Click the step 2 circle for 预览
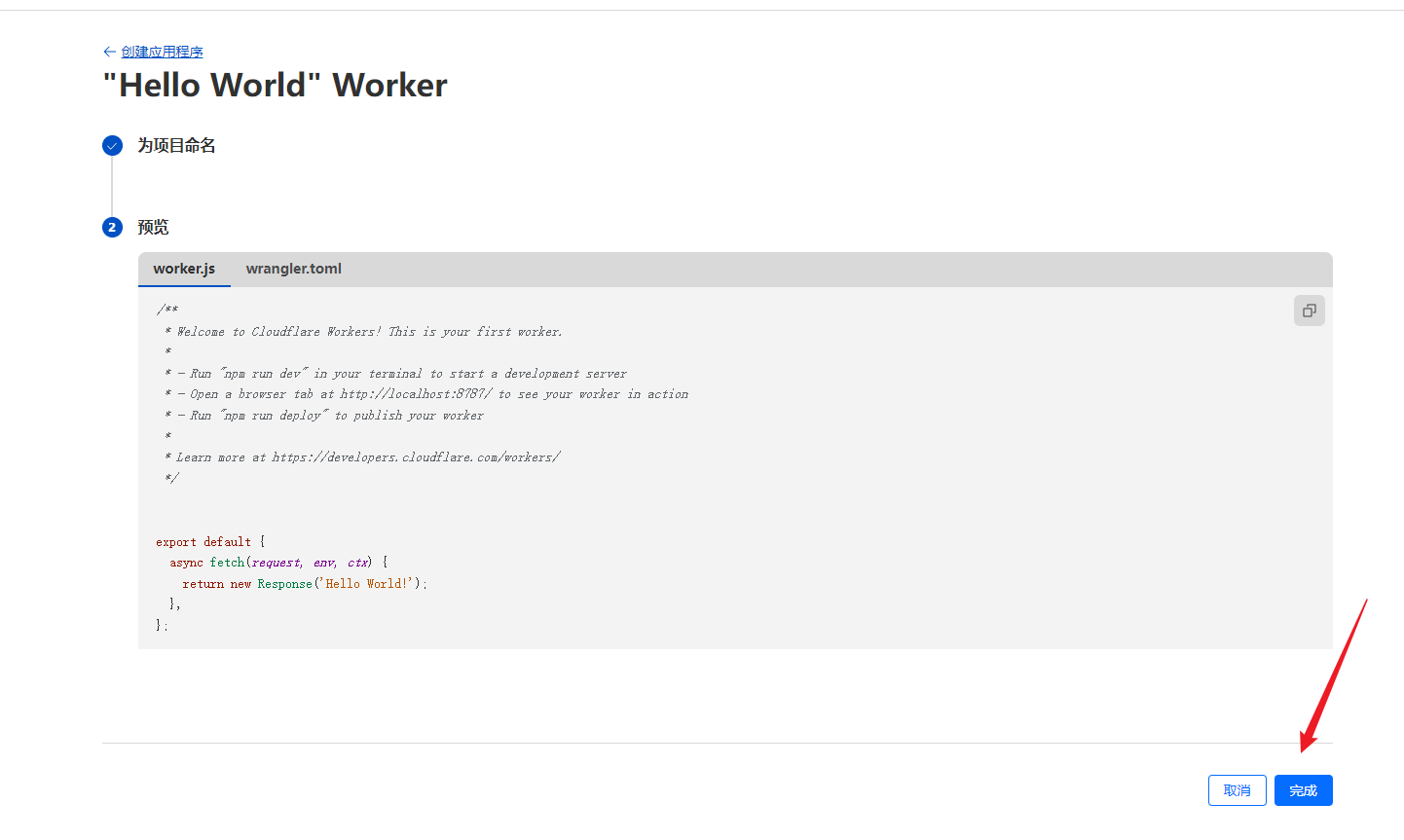The image size is (1404, 840). point(112,227)
